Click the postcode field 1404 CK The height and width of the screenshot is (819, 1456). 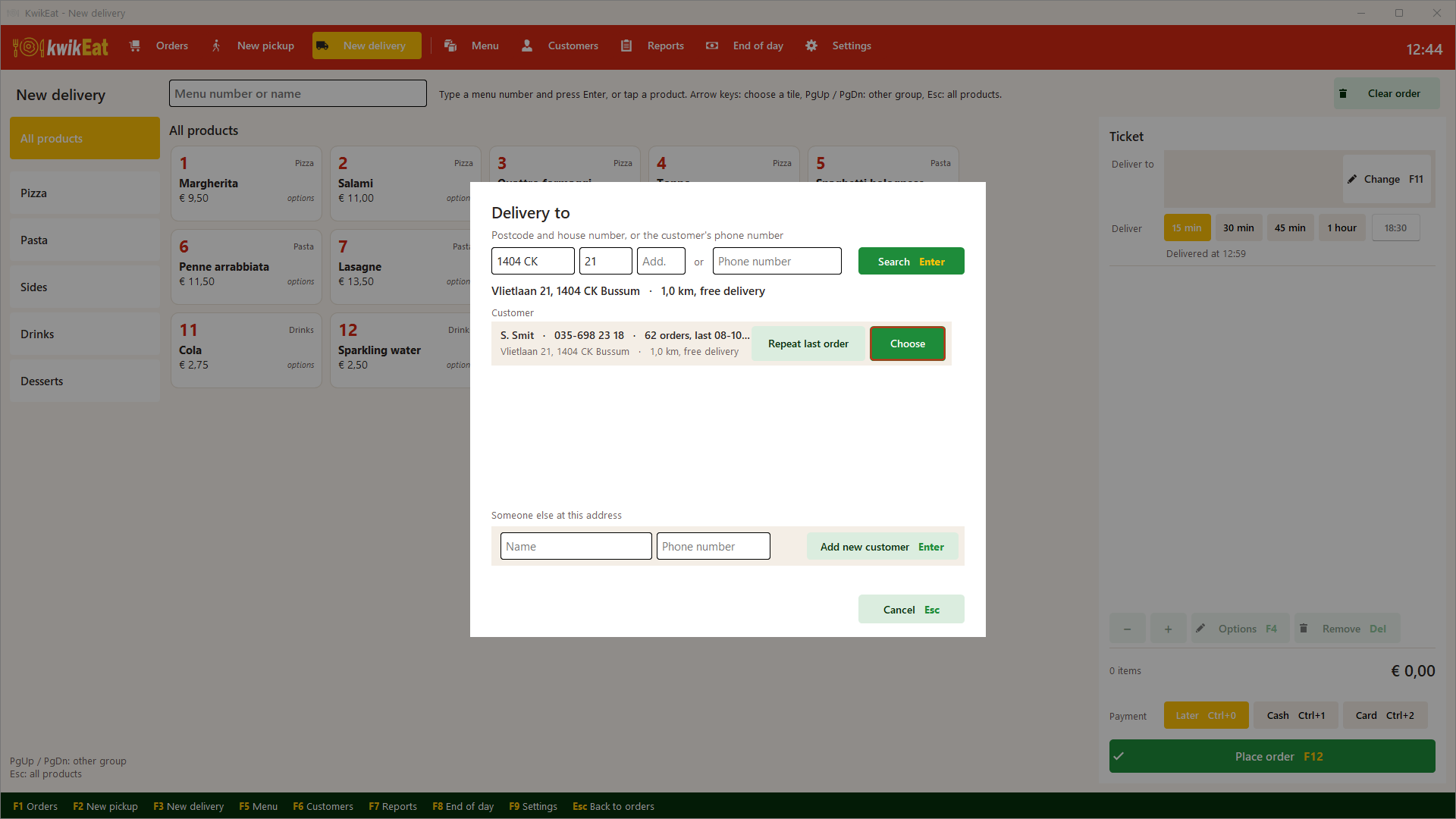click(x=533, y=261)
